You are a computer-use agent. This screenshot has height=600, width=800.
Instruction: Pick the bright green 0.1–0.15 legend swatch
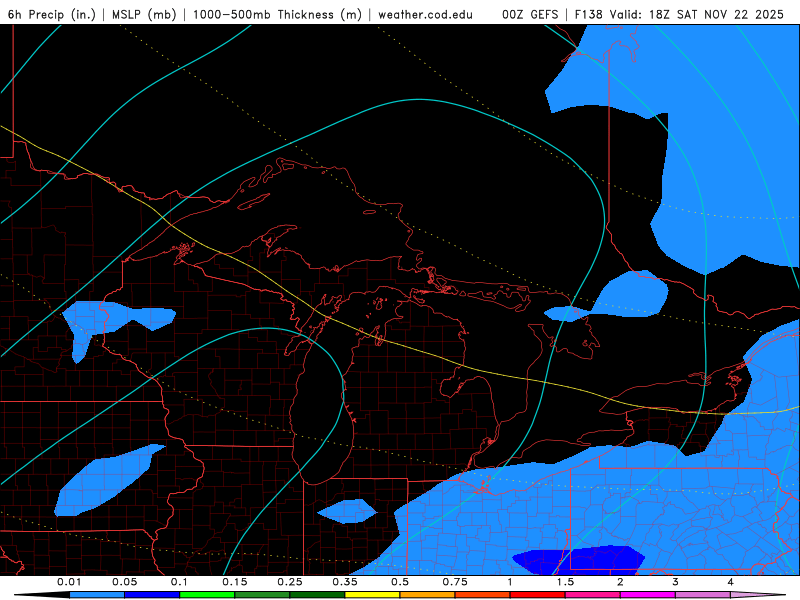click(x=207, y=595)
